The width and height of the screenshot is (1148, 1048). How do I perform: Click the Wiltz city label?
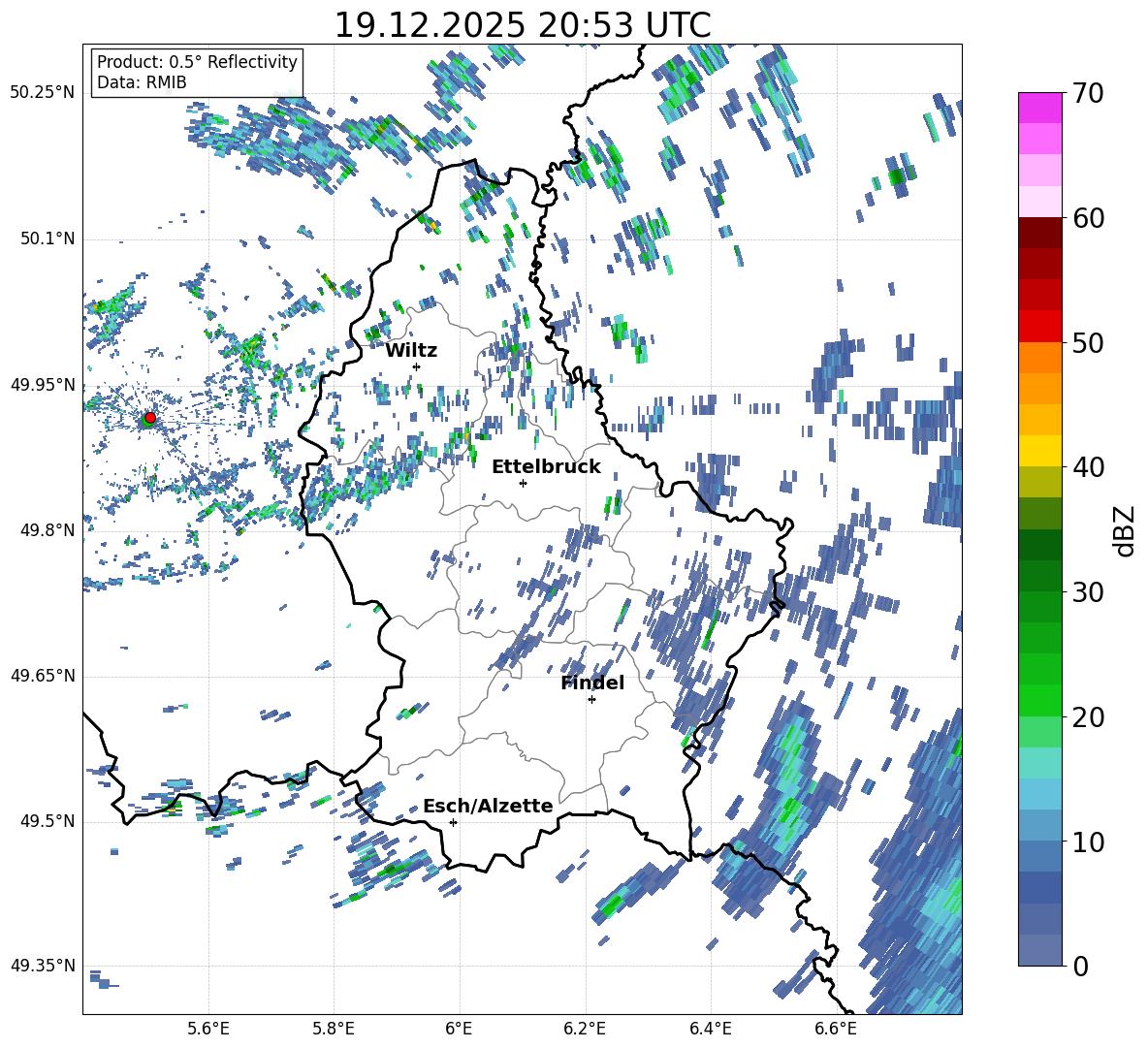(411, 351)
